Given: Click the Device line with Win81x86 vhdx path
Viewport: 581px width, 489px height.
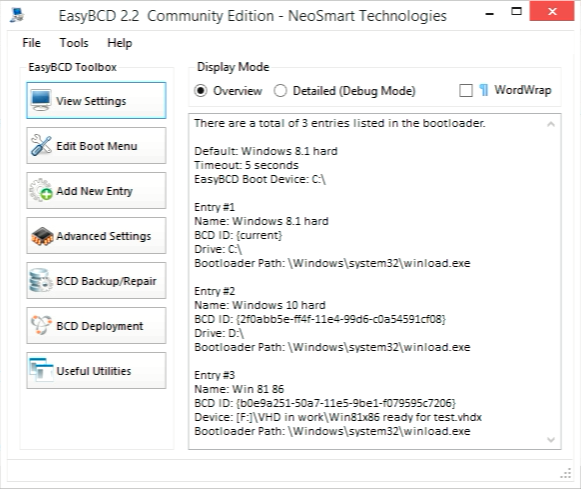Looking at the screenshot, I should click(338, 418).
